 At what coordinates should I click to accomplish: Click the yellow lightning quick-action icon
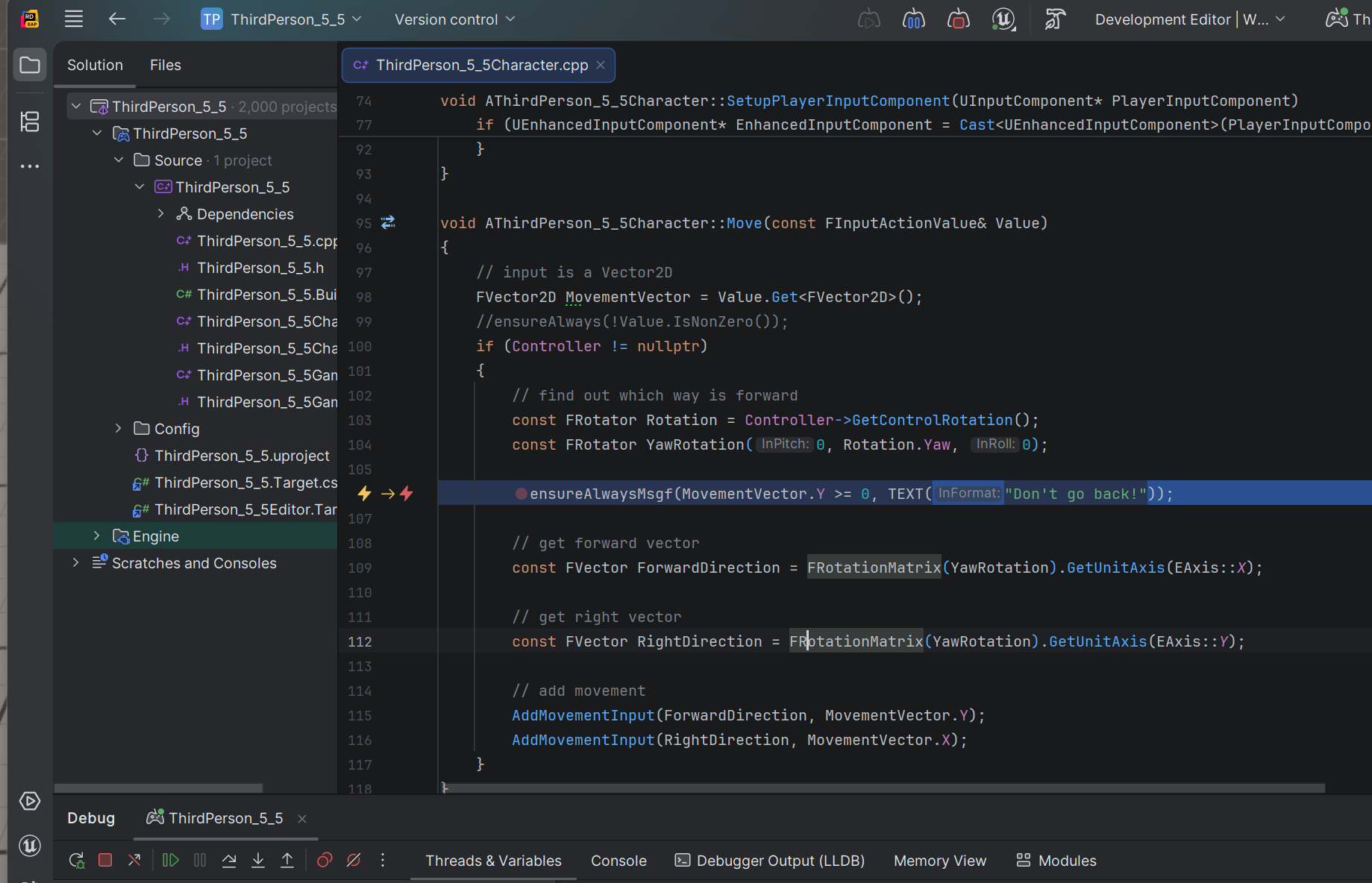coord(365,493)
